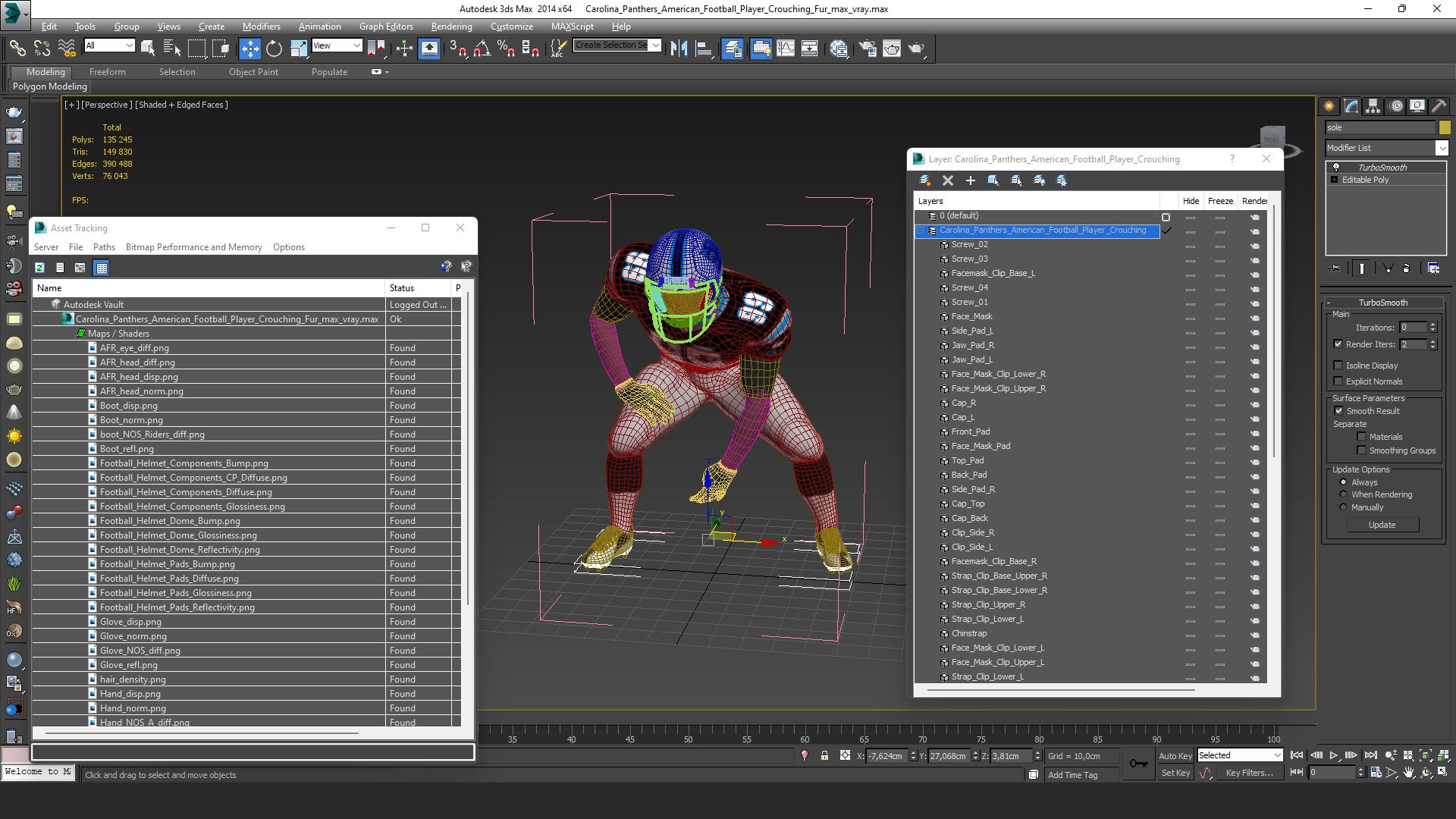The width and height of the screenshot is (1456, 819).
Task: Switch to the Freeform ribbon tab
Action: point(107,72)
